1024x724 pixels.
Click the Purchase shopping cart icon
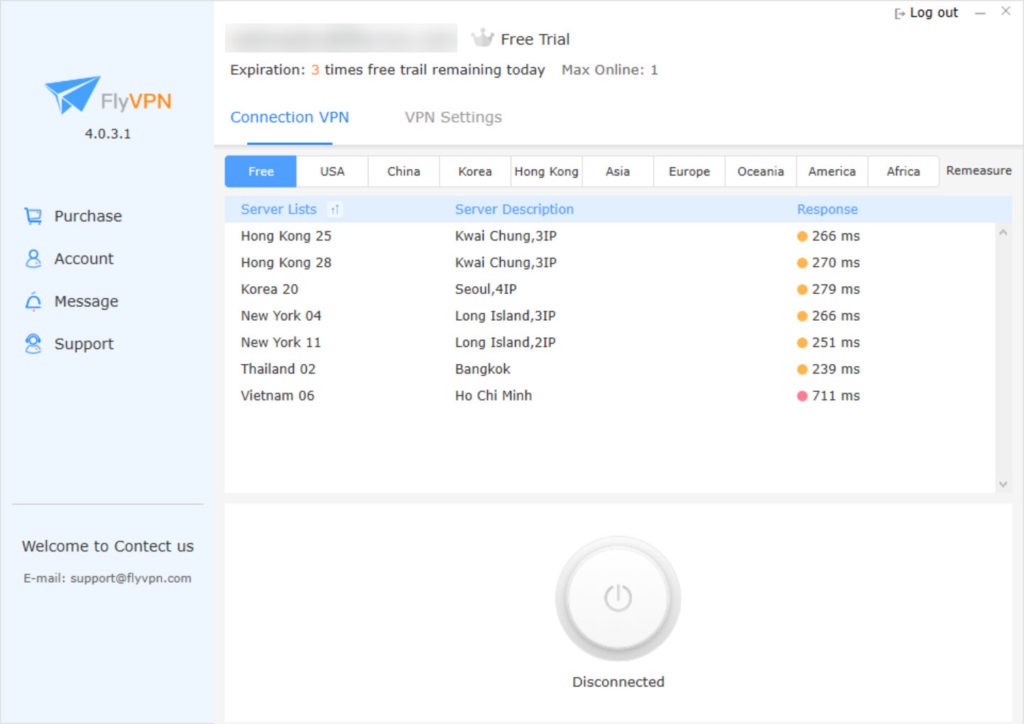(x=33, y=216)
